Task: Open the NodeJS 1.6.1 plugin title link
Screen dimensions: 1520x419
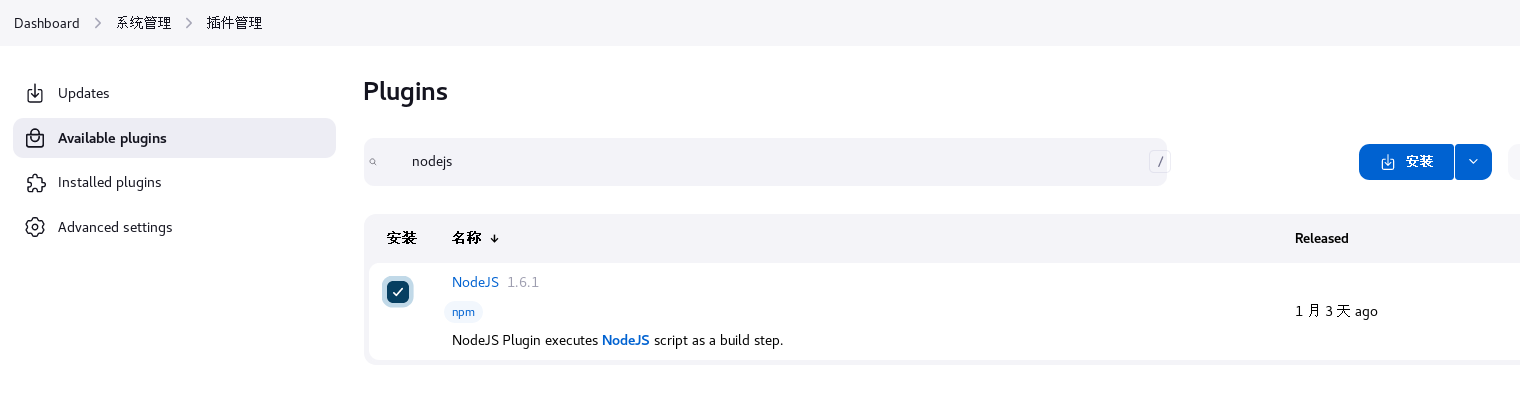Action: 475,282
